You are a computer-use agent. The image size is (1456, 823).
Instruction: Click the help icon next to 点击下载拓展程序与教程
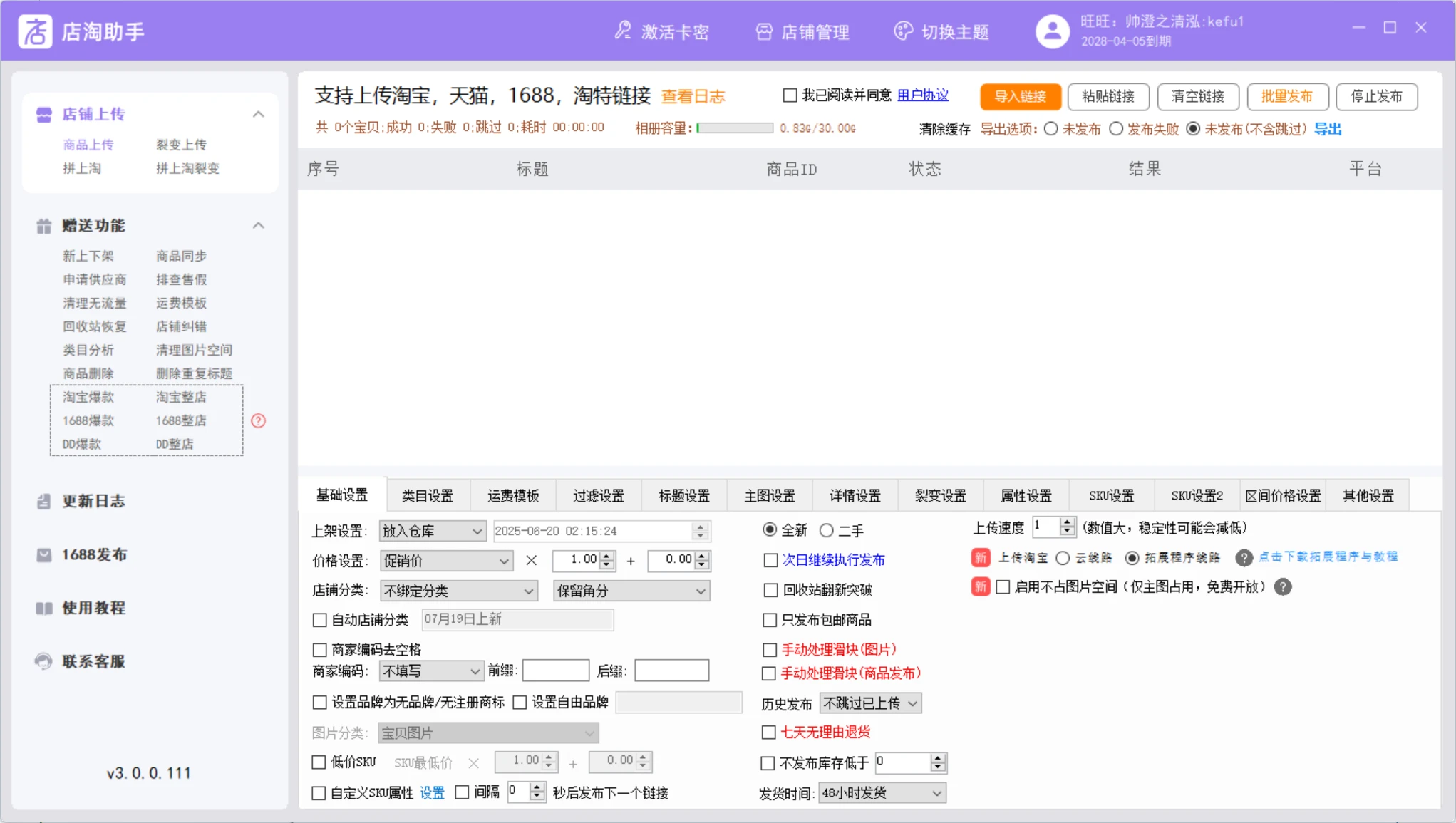click(1244, 558)
